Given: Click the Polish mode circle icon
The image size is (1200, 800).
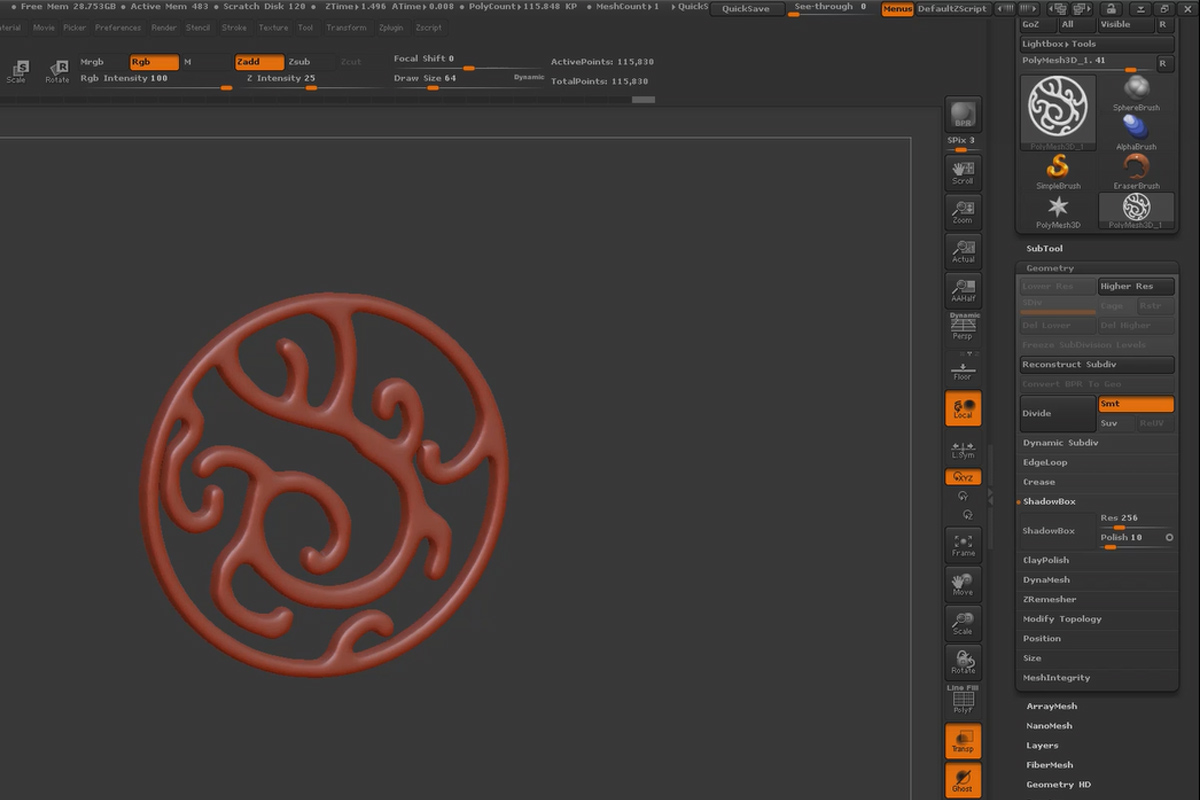Looking at the screenshot, I should pos(1169,538).
